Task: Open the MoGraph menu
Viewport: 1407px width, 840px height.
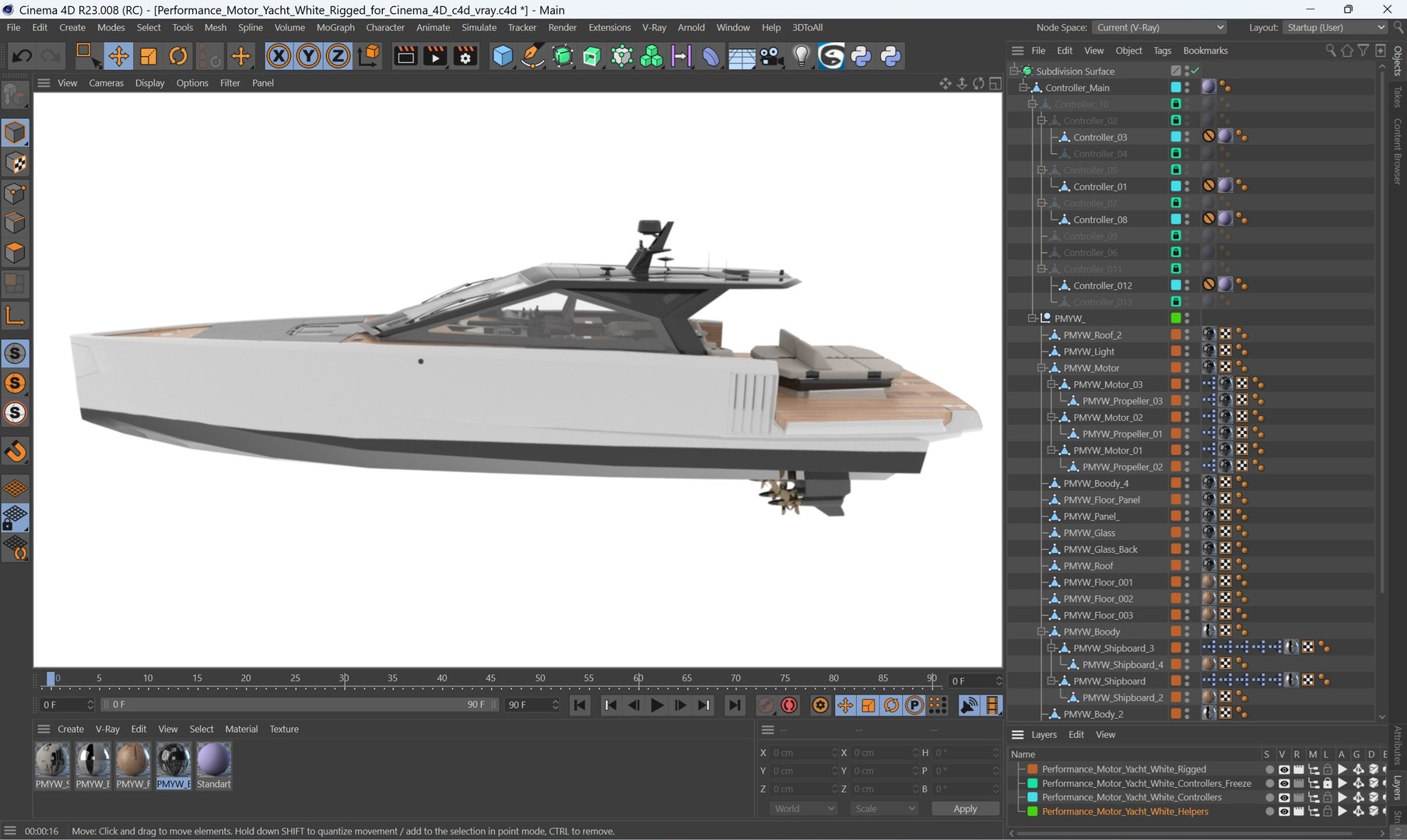Action: click(x=335, y=27)
